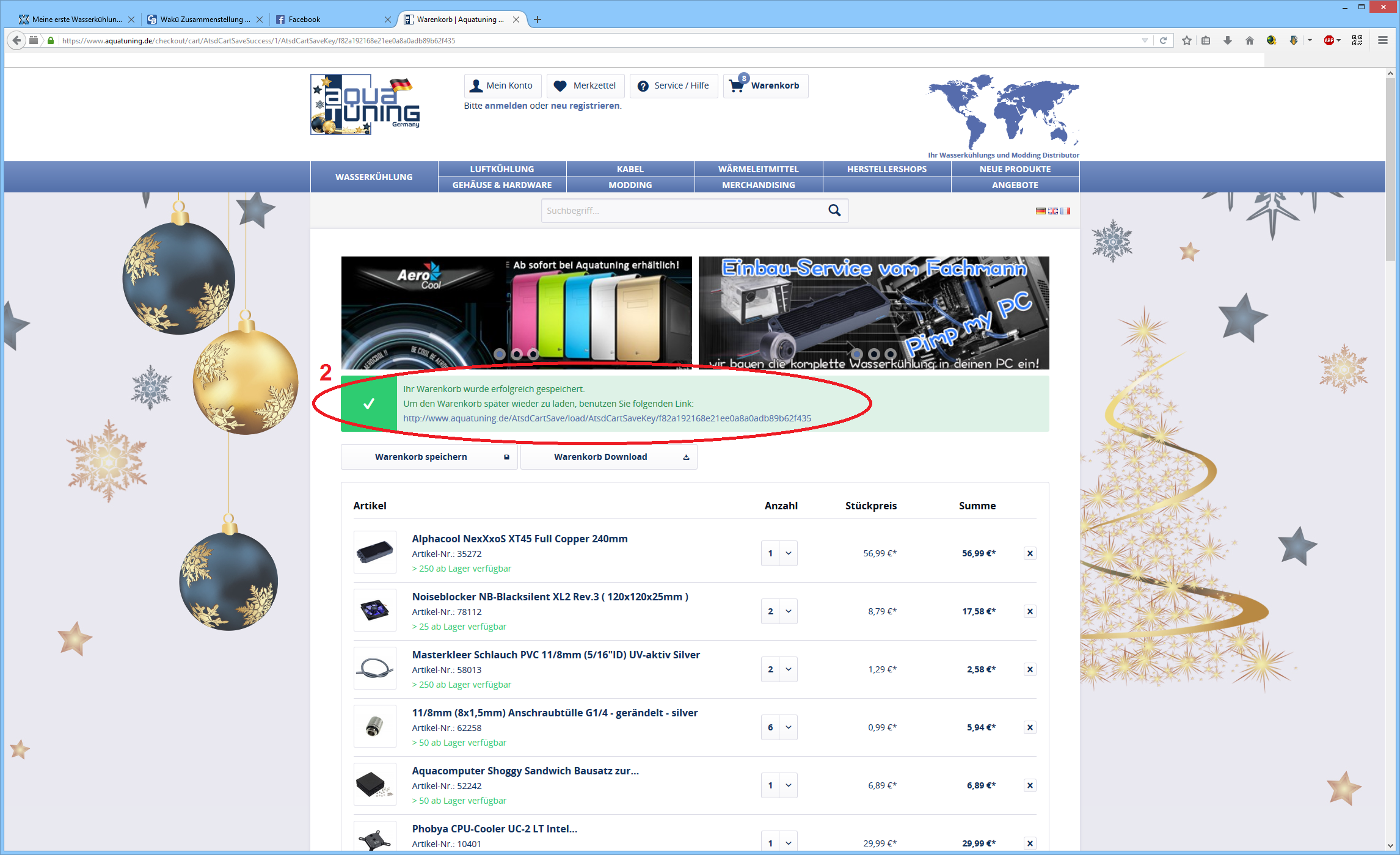Select first carousel dot on AeroCool banner
Viewport: 1400px width, 855px height.
point(500,354)
